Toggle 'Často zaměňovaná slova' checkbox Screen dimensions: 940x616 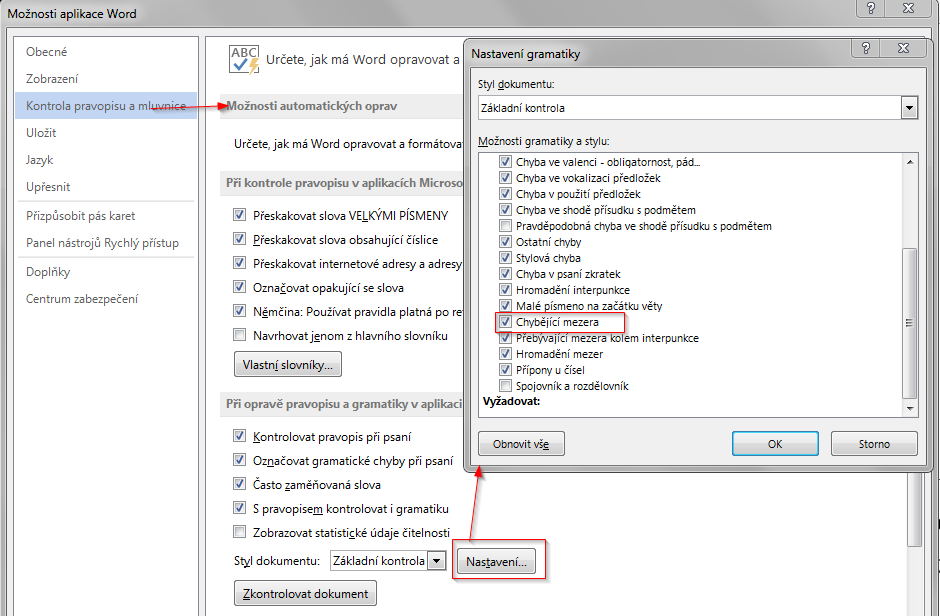[x=239, y=484]
